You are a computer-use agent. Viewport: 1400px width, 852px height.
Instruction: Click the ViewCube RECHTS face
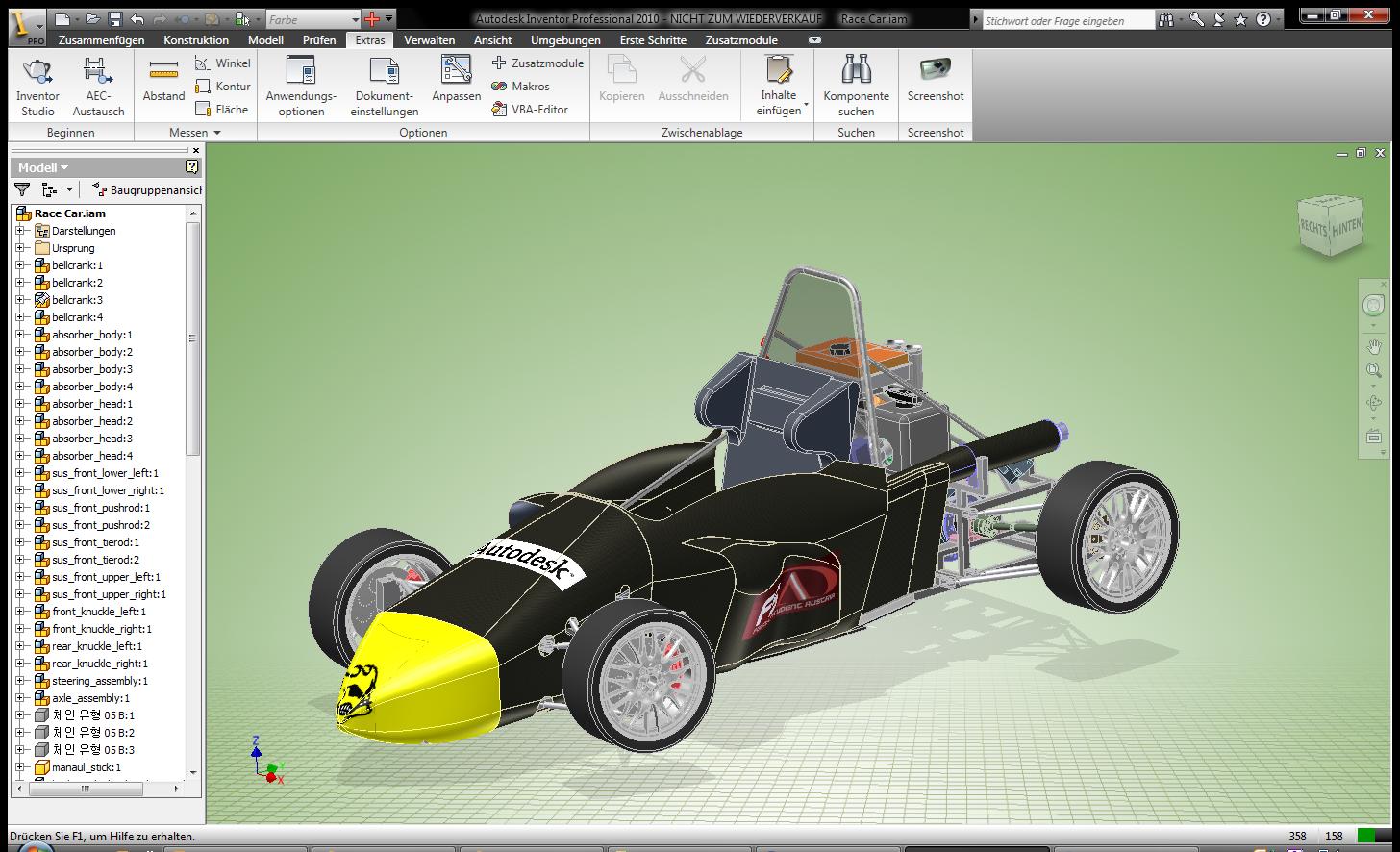(x=1312, y=229)
